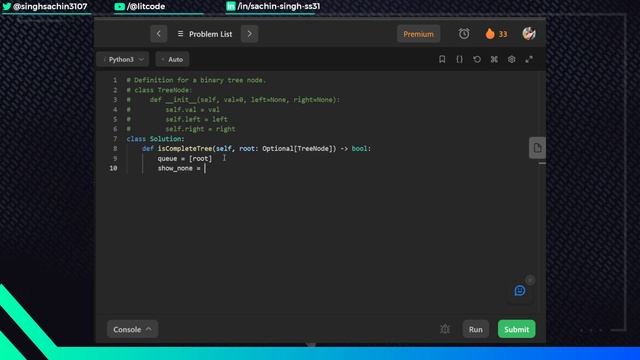Screen dimensions: 640x360
Task: Open the feedback chat smiley icon
Action: tap(520, 291)
